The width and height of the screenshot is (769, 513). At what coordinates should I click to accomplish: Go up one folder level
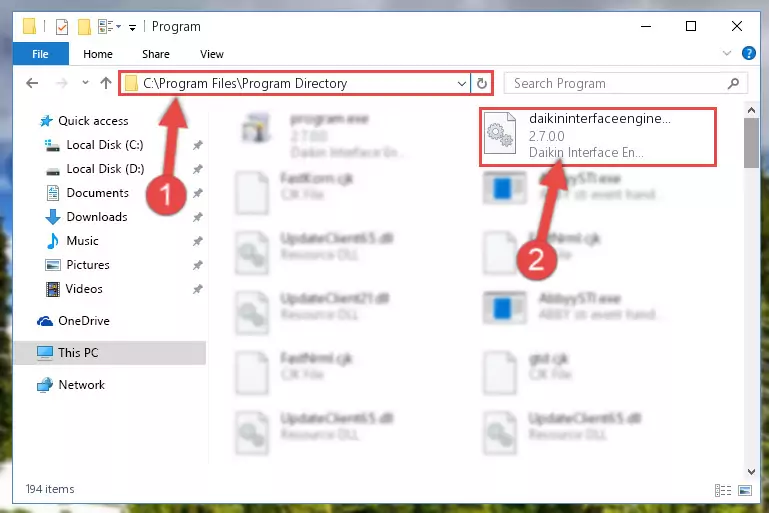[105, 83]
